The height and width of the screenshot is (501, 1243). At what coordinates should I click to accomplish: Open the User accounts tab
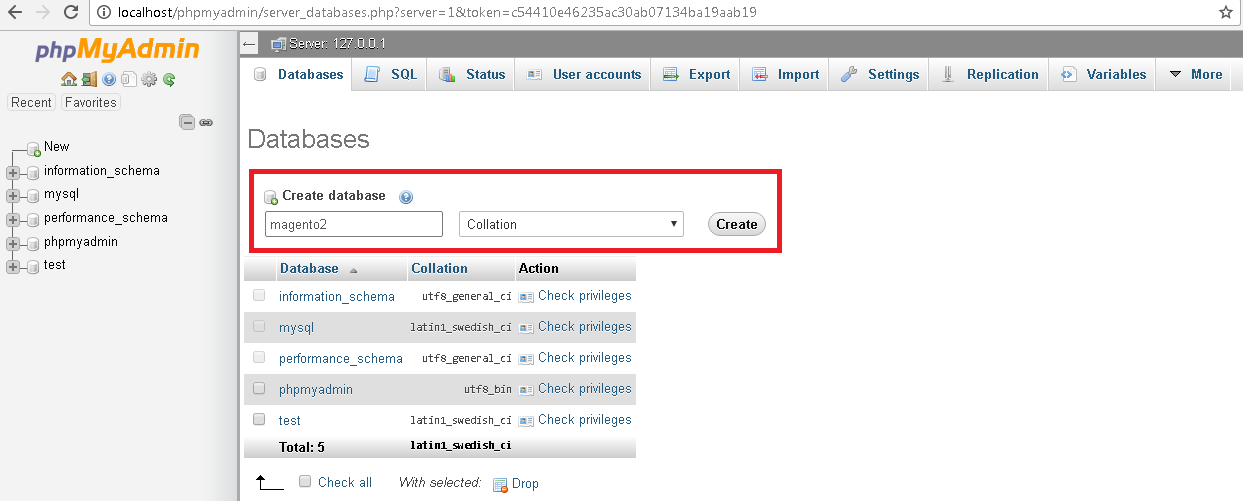[x=583, y=75]
